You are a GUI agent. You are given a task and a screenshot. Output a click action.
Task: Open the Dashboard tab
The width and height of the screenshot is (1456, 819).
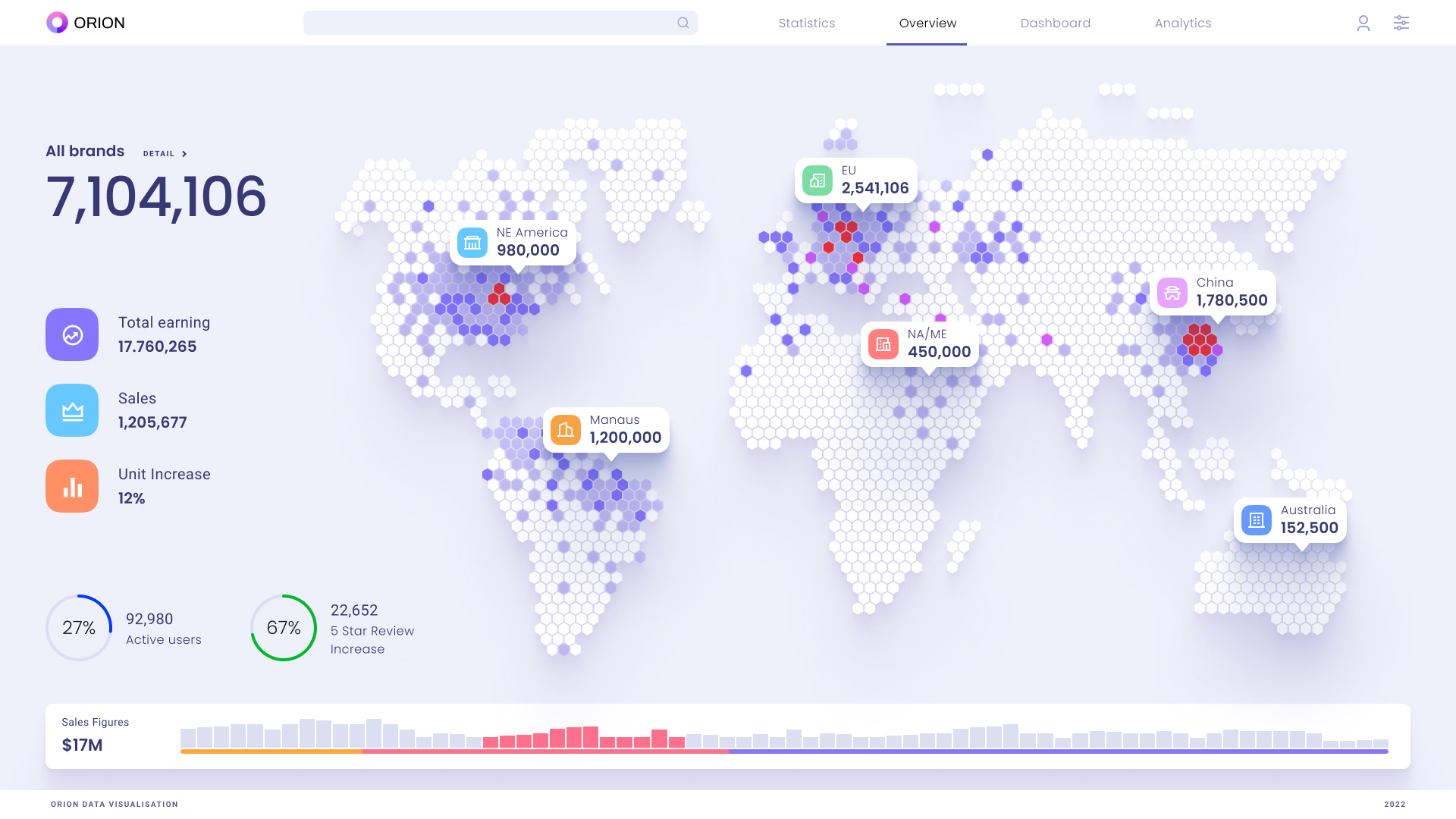[1055, 23]
